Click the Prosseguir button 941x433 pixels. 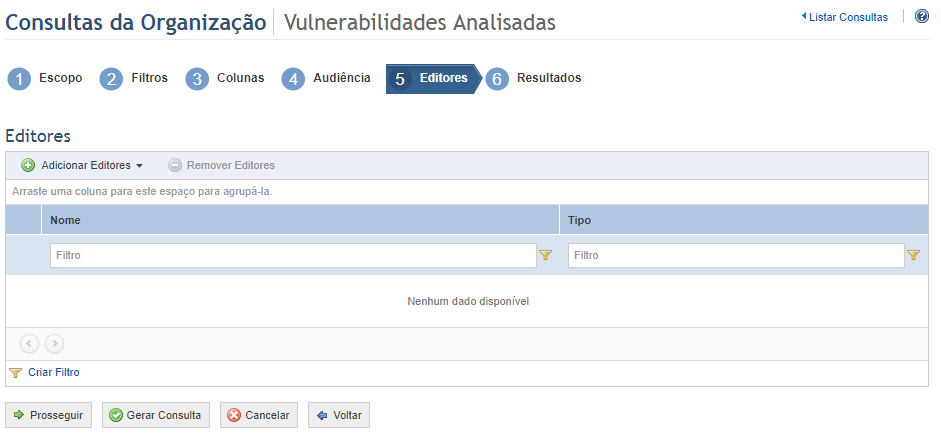pos(49,415)
